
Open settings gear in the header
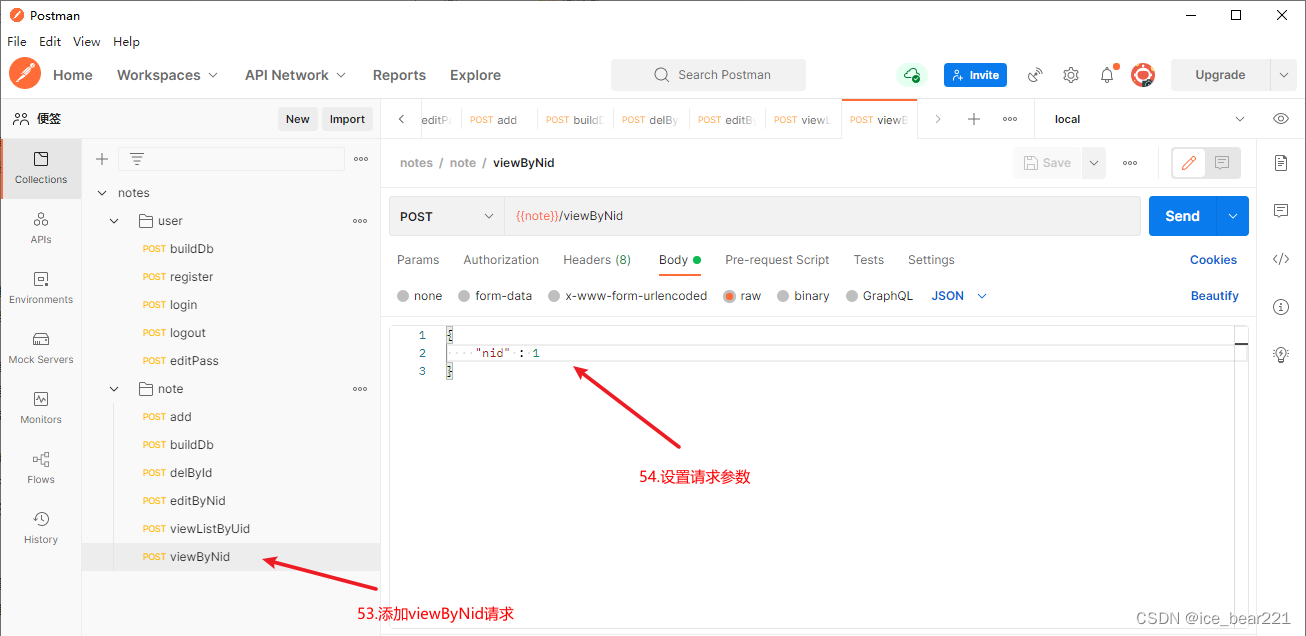[1071, 75]
